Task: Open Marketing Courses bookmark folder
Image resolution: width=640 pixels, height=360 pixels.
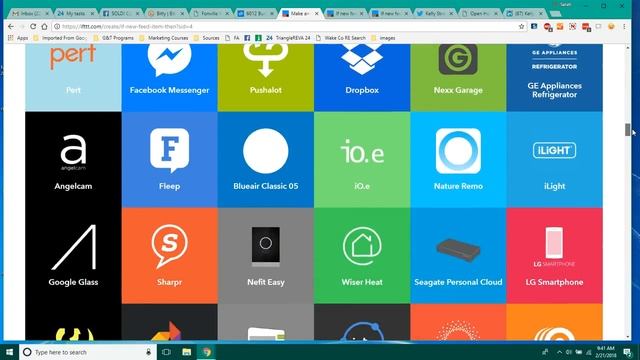Action: coord(164,38)
